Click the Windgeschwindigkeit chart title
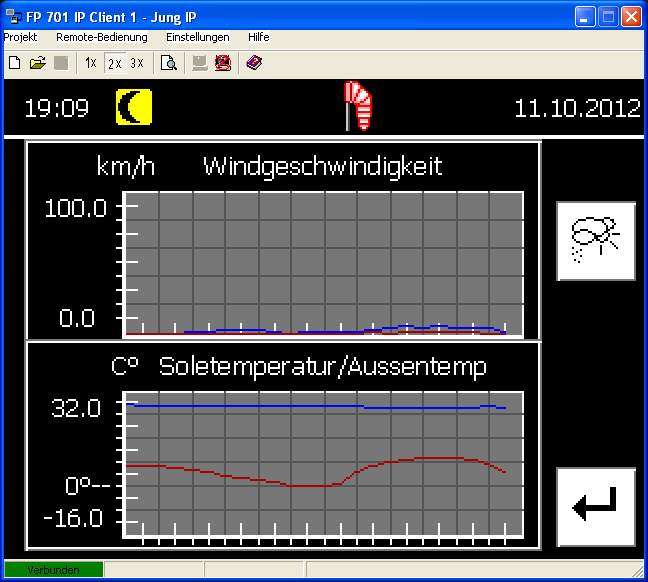648x582 pixels. (323, 167)
